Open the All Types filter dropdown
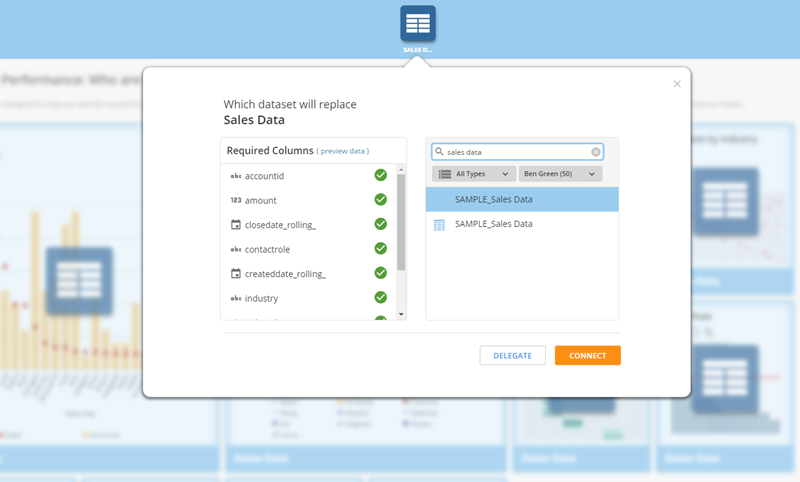 tap(473, 174)
